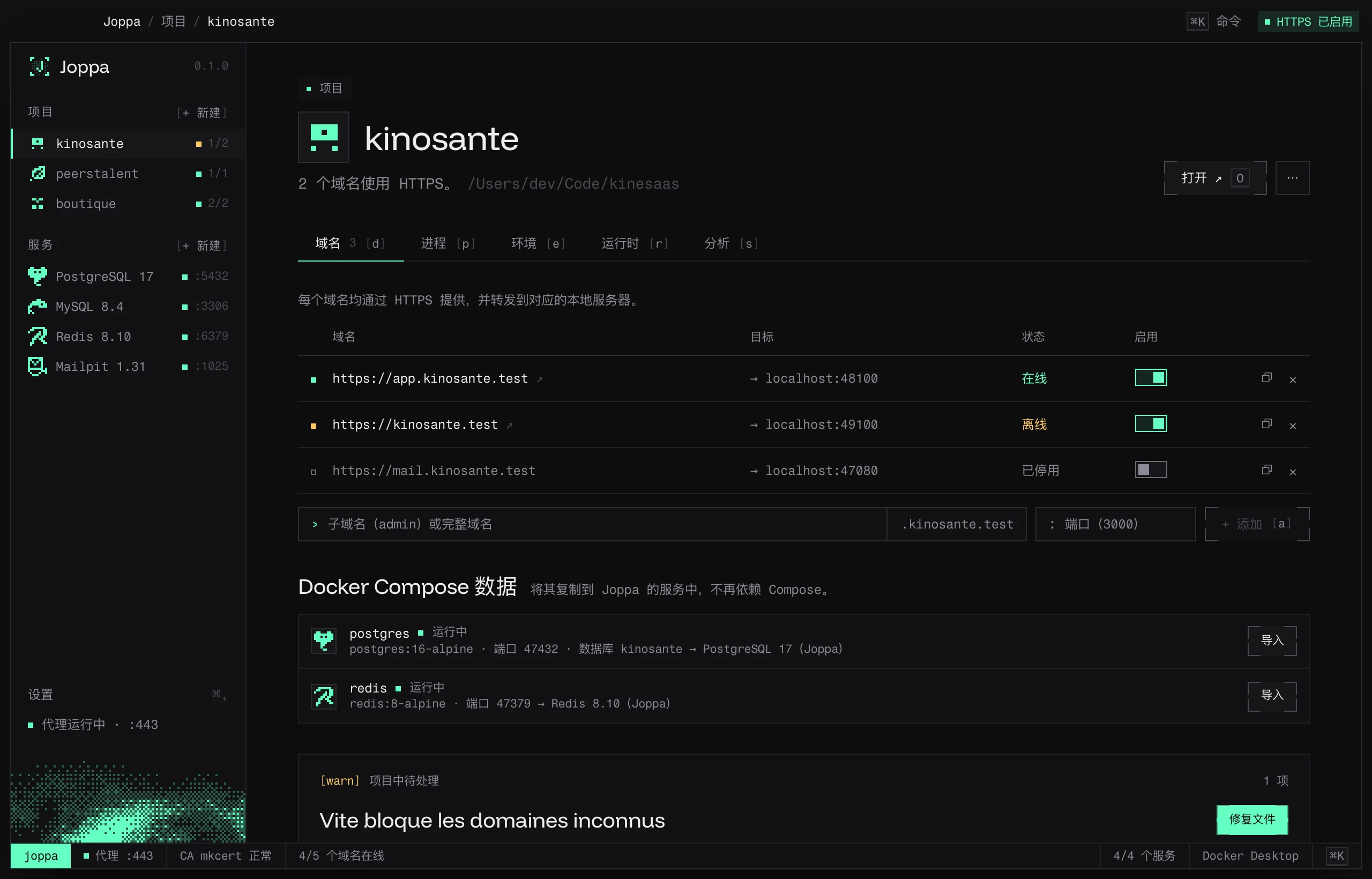This screenshot has width=1372, height=879.
Task: Click the postgres compose service icon
Action: [x=324, y=641]
